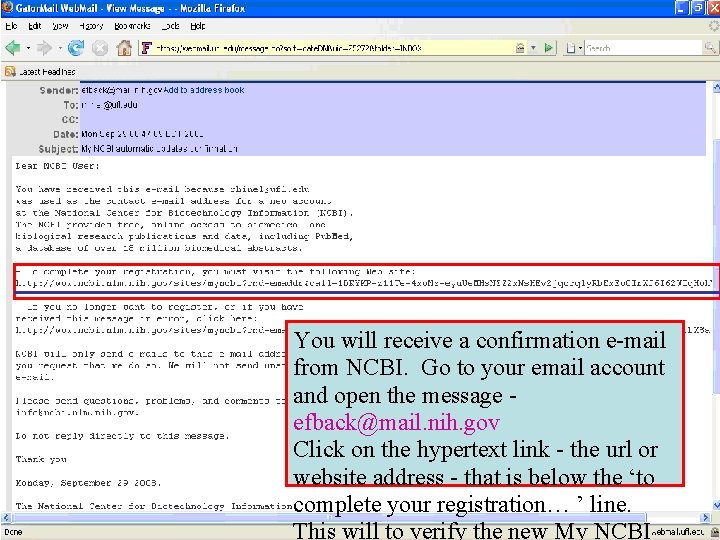The width and height of the screenshot is (720, 540).
Task: Click the Add to address book link
Action: 204,90
